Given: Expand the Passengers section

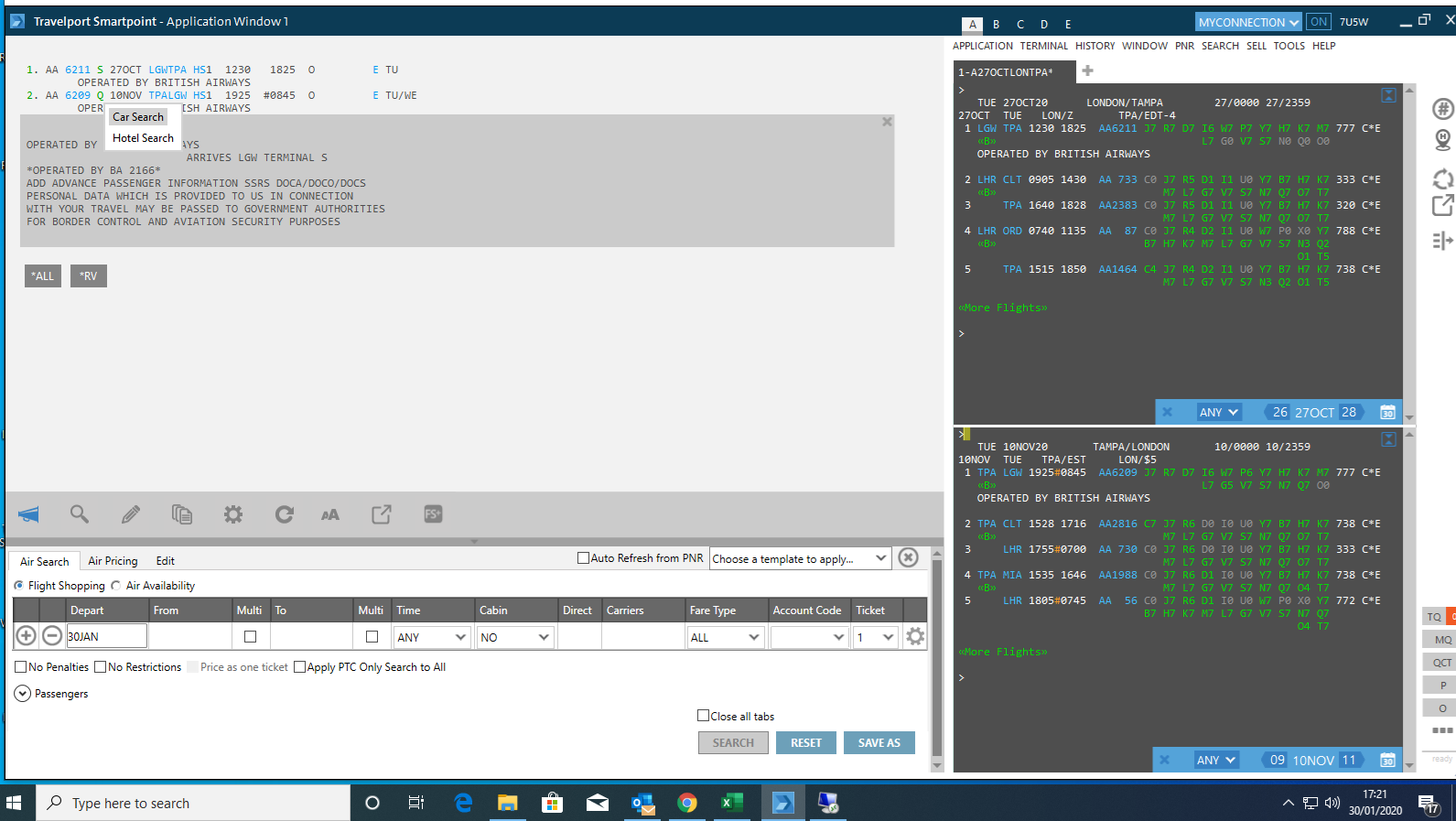Looking at the screenshot, I should tap(23, 694).
